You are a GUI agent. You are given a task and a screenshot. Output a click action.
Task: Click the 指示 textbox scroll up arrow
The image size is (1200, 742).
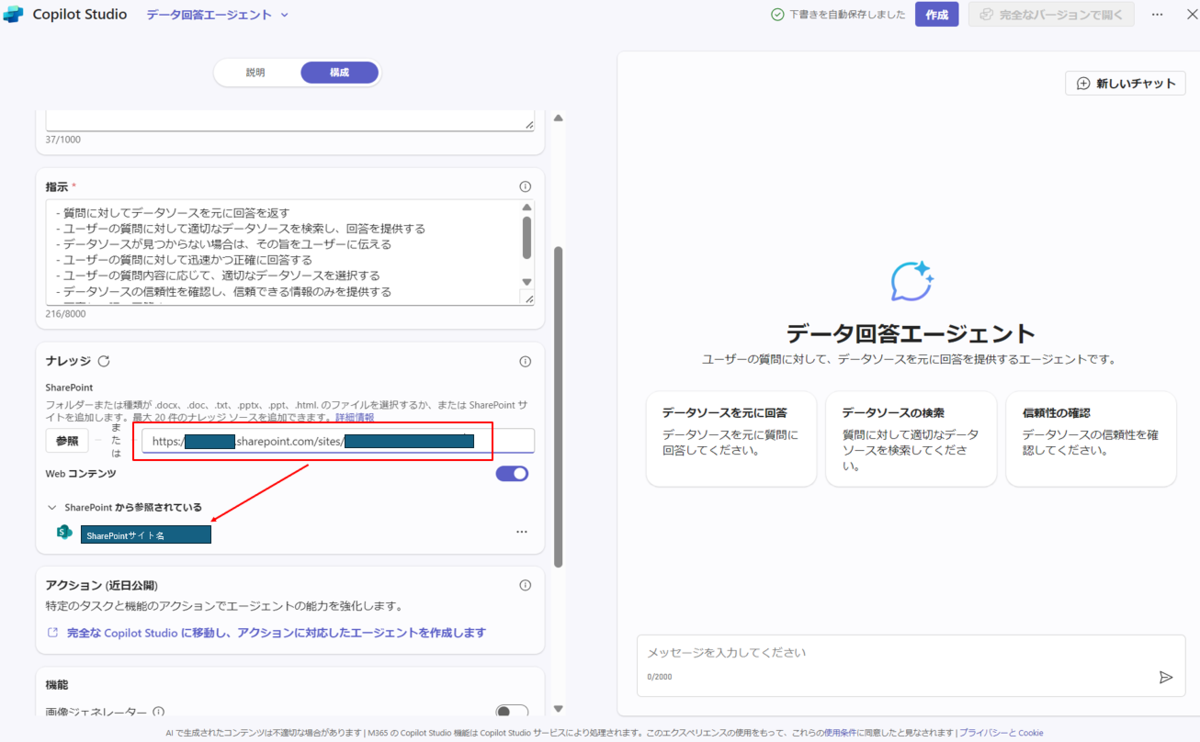coord(527,207)
